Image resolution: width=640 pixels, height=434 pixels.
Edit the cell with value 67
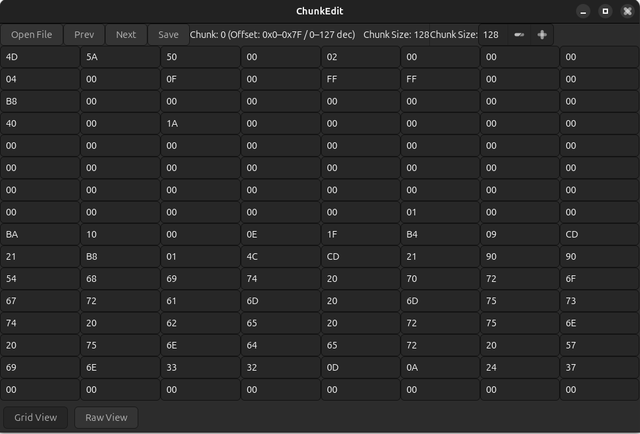tap(40, 301)
